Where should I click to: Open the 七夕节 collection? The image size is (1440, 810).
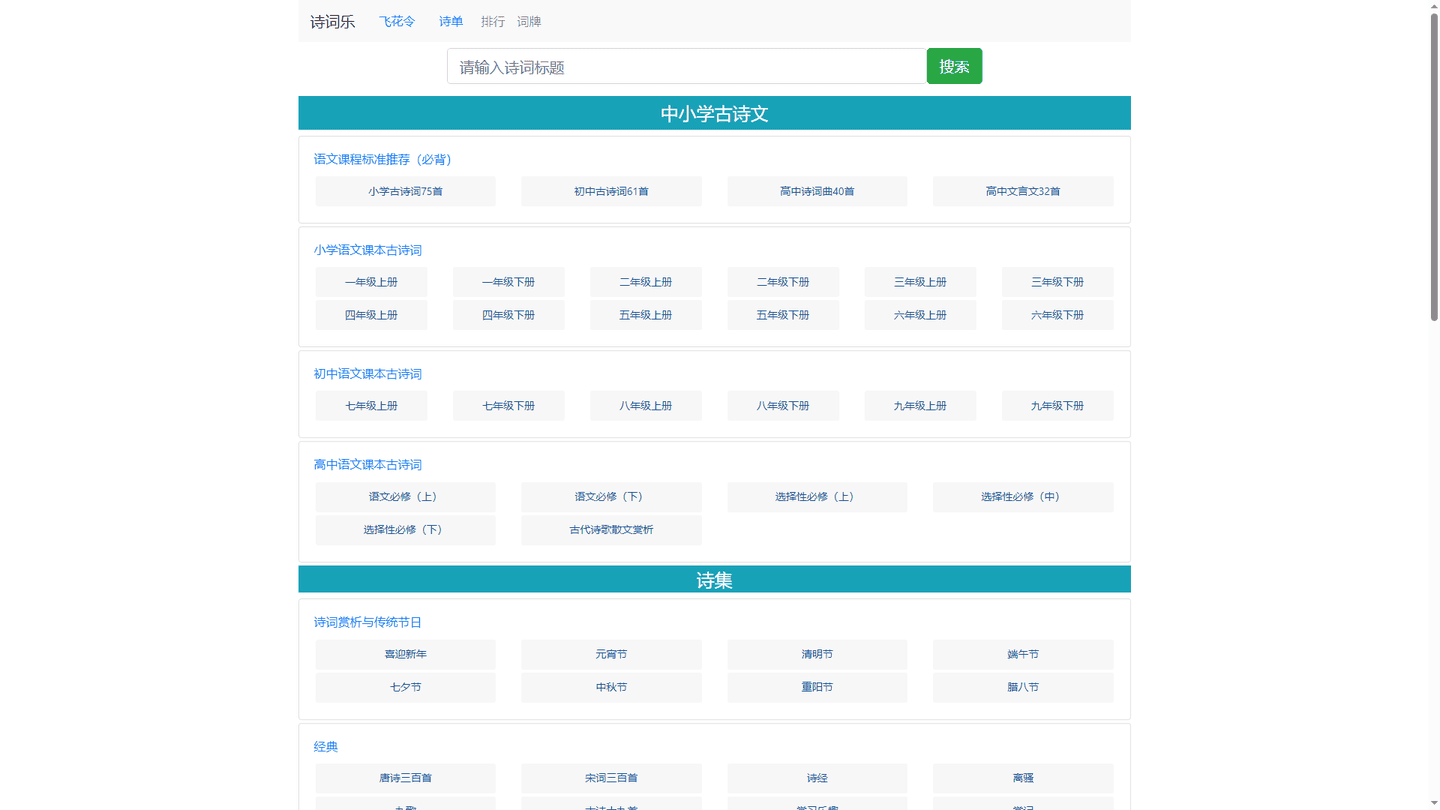pos(405,687)
